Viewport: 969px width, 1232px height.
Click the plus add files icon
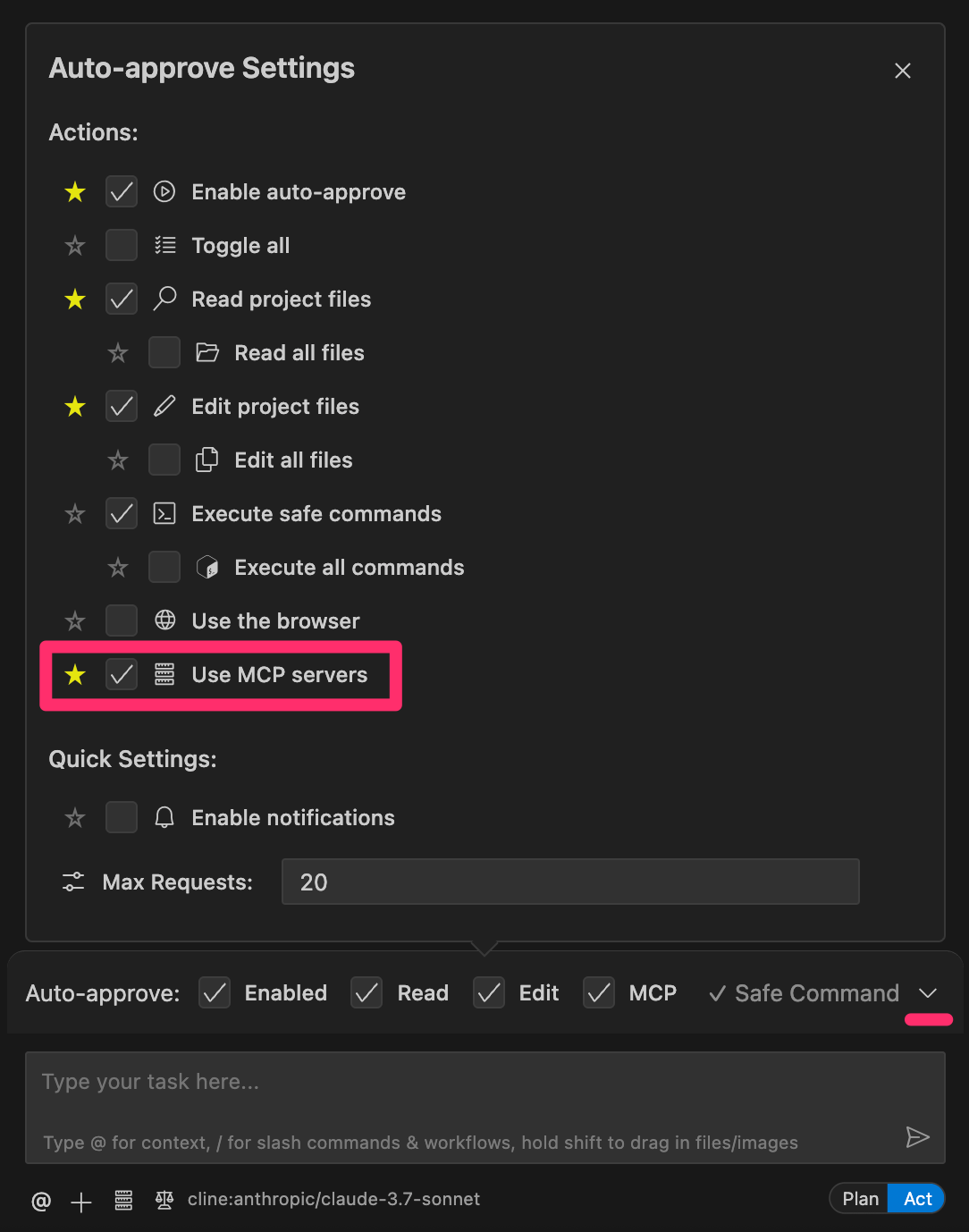pyautogui.click(x=81, y=1202)
